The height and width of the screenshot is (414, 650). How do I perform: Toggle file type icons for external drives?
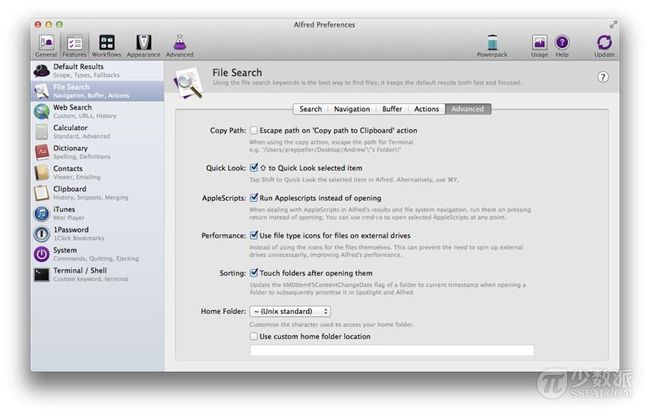pos(254,235)
